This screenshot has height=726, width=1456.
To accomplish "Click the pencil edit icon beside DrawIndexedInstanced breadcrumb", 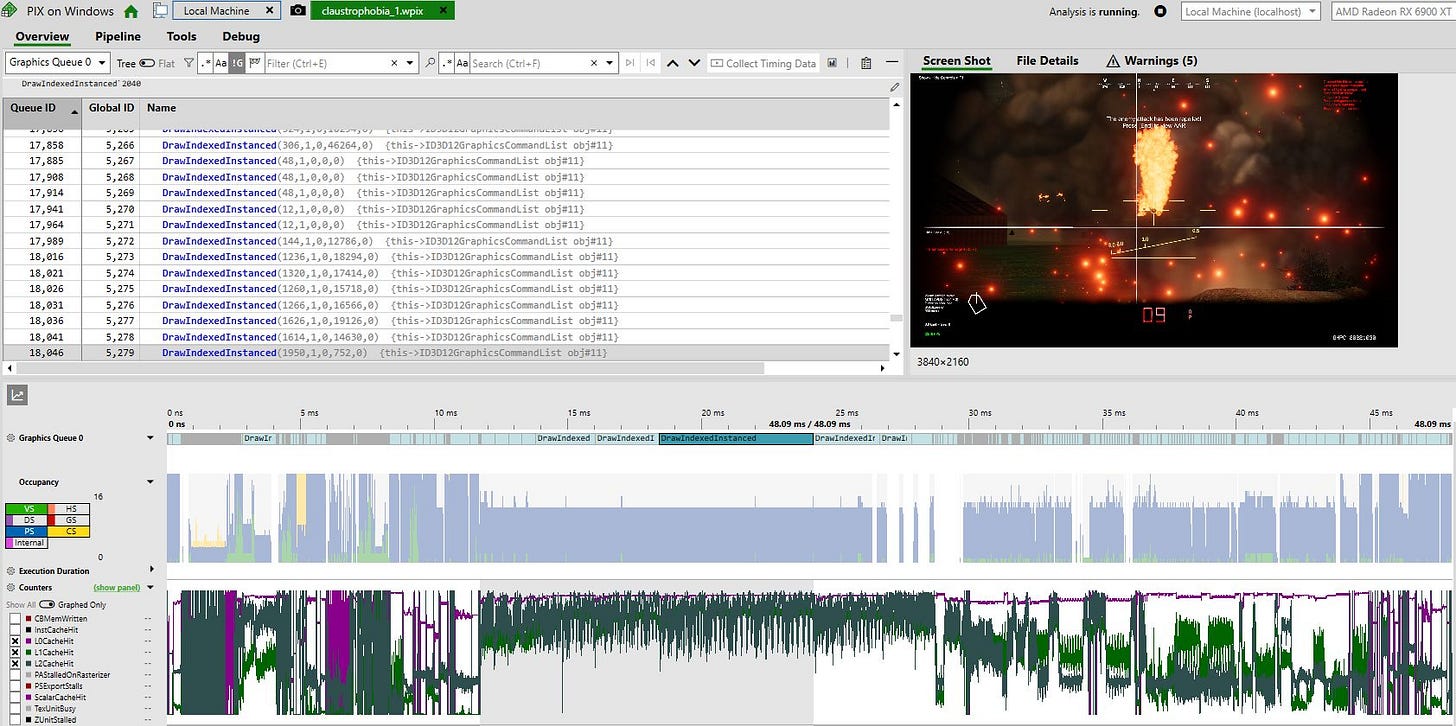I will click(893, 87).
